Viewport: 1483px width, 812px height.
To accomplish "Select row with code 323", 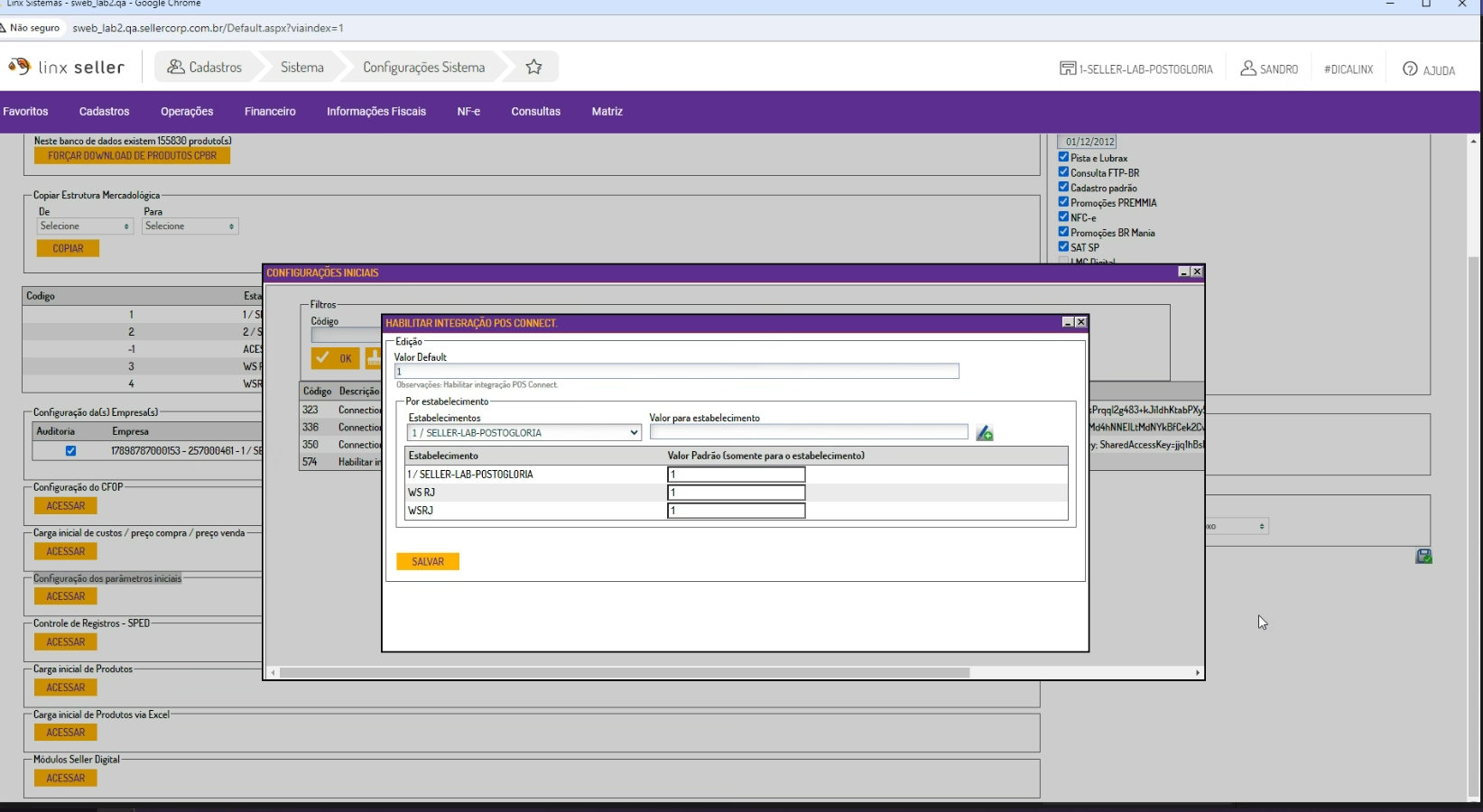I will (x=341, y=411).
